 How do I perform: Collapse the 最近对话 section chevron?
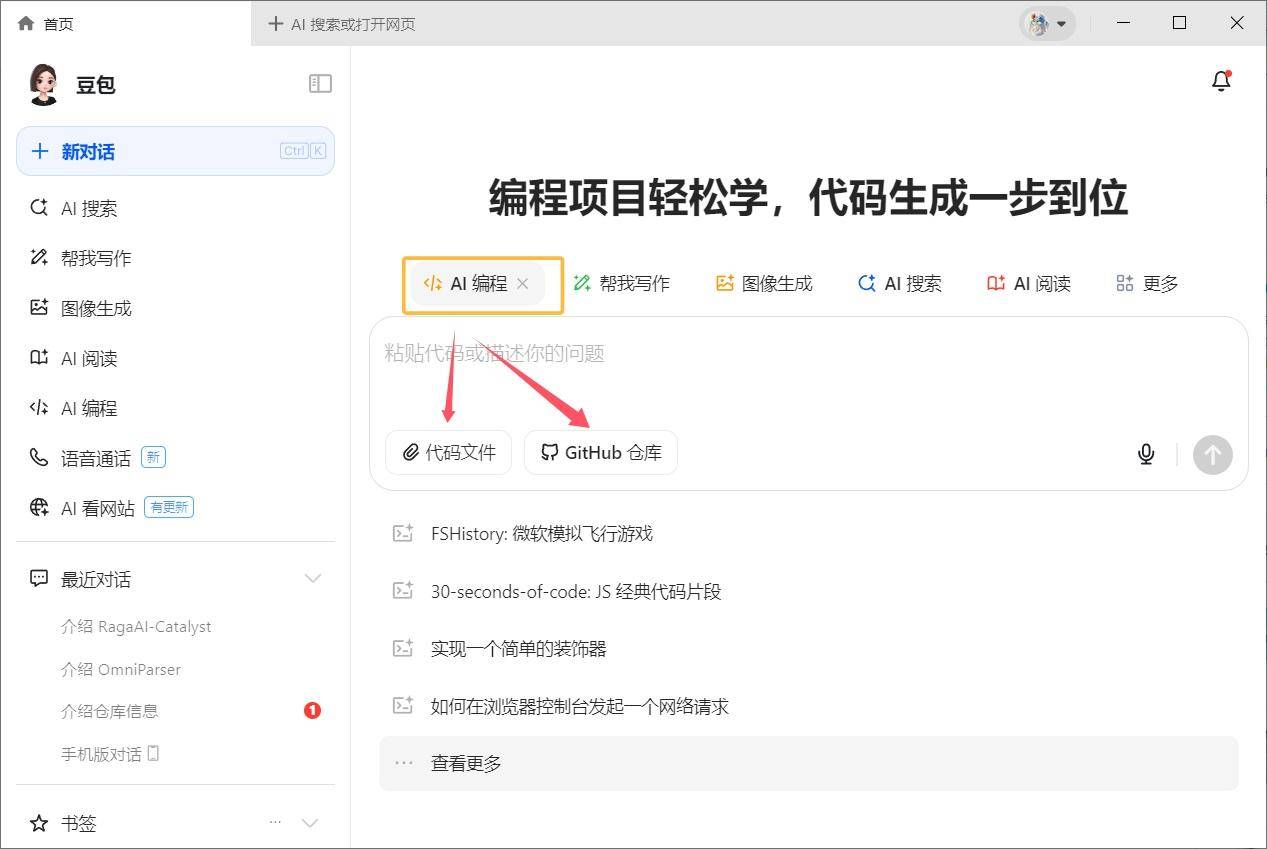pos(312,578)
